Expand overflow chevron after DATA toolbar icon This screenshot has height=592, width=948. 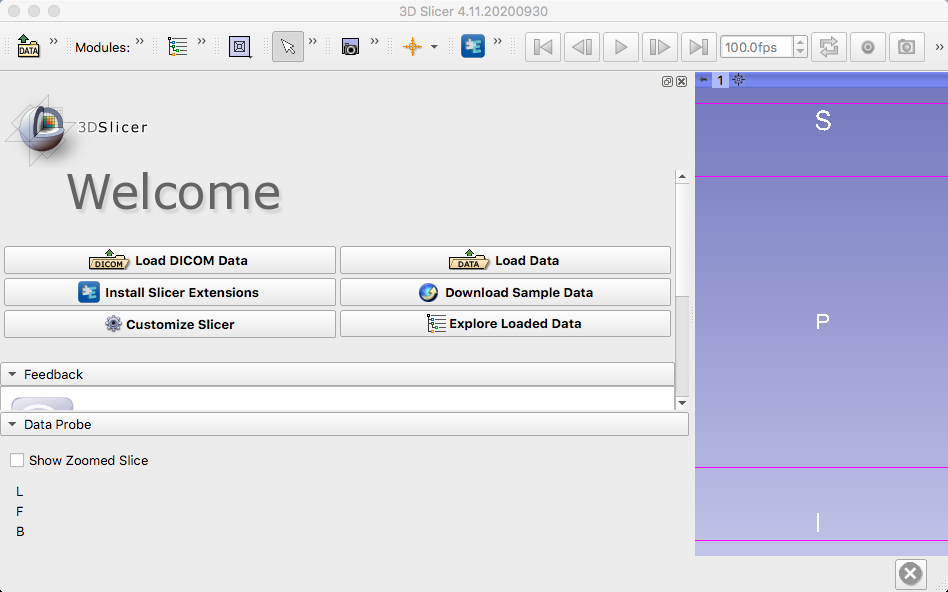point(53,41)
